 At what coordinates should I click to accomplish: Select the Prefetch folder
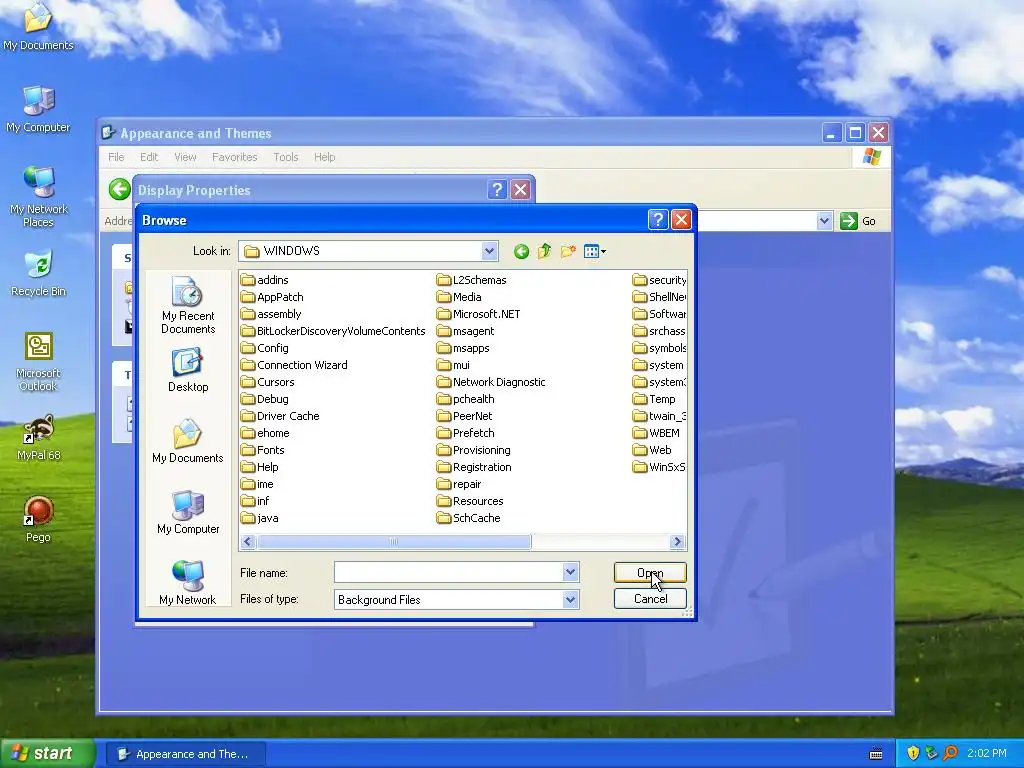pos(466,432)
